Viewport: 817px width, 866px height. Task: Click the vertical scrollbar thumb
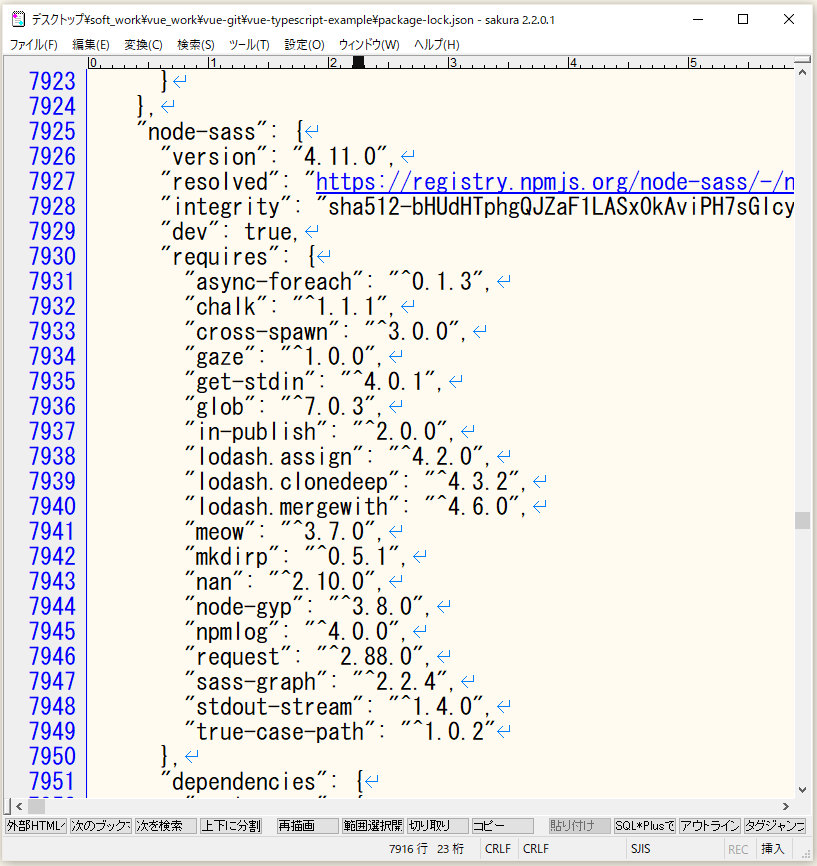(x=803, y=520)
